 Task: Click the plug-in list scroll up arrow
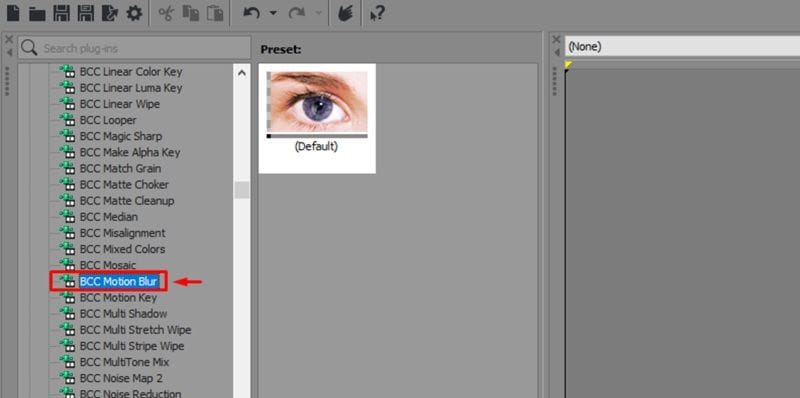point(242,73)
